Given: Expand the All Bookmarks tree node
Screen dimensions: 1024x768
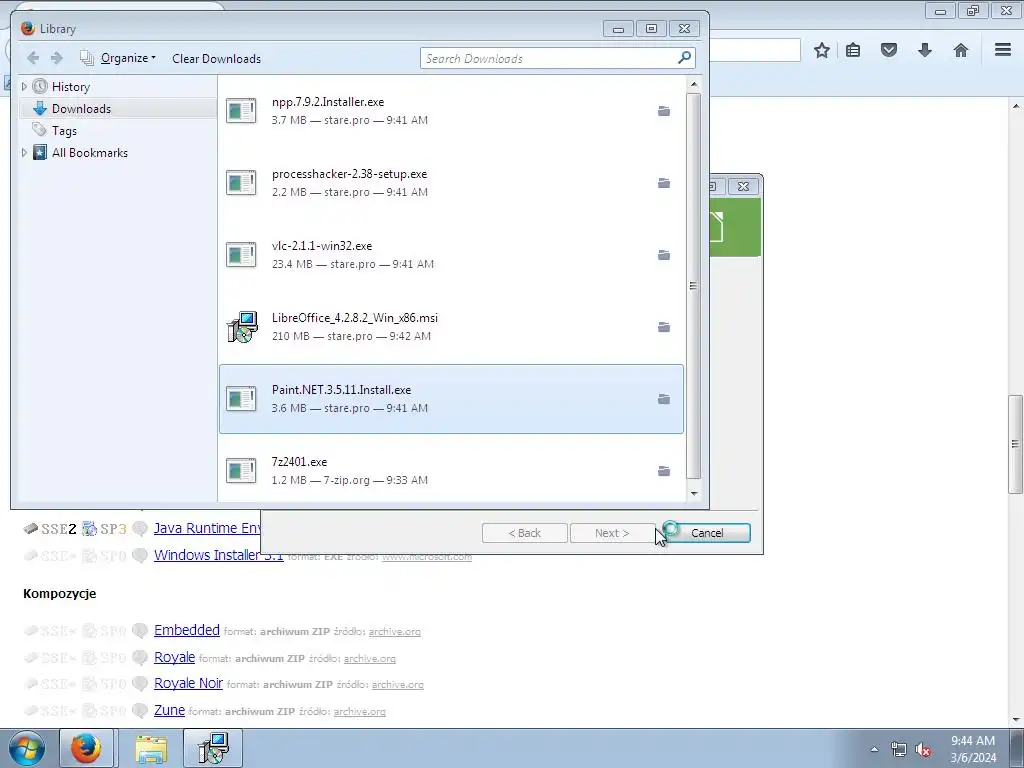Looking at the screenshot, I should tap(24, 152).
